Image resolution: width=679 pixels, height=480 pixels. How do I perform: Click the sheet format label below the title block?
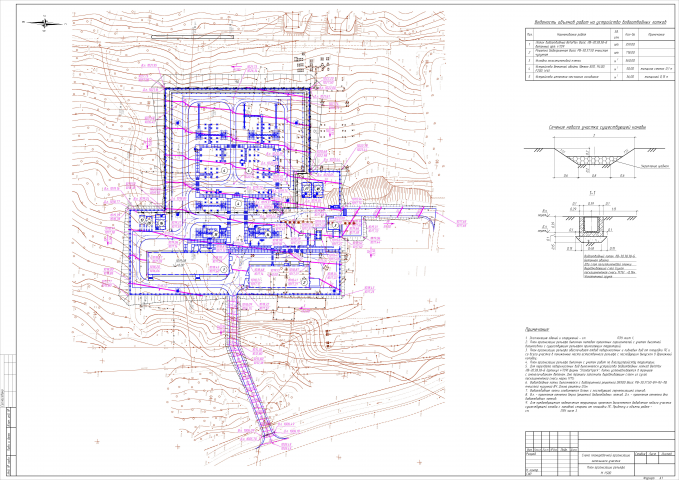pyautogui.click(x=653, y=478)
